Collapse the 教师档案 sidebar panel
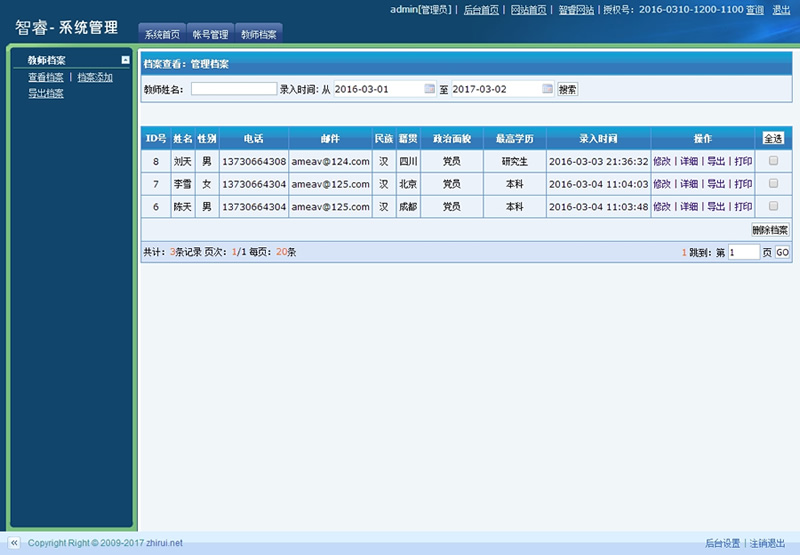 pyautogui.click(x=125, y=61)
